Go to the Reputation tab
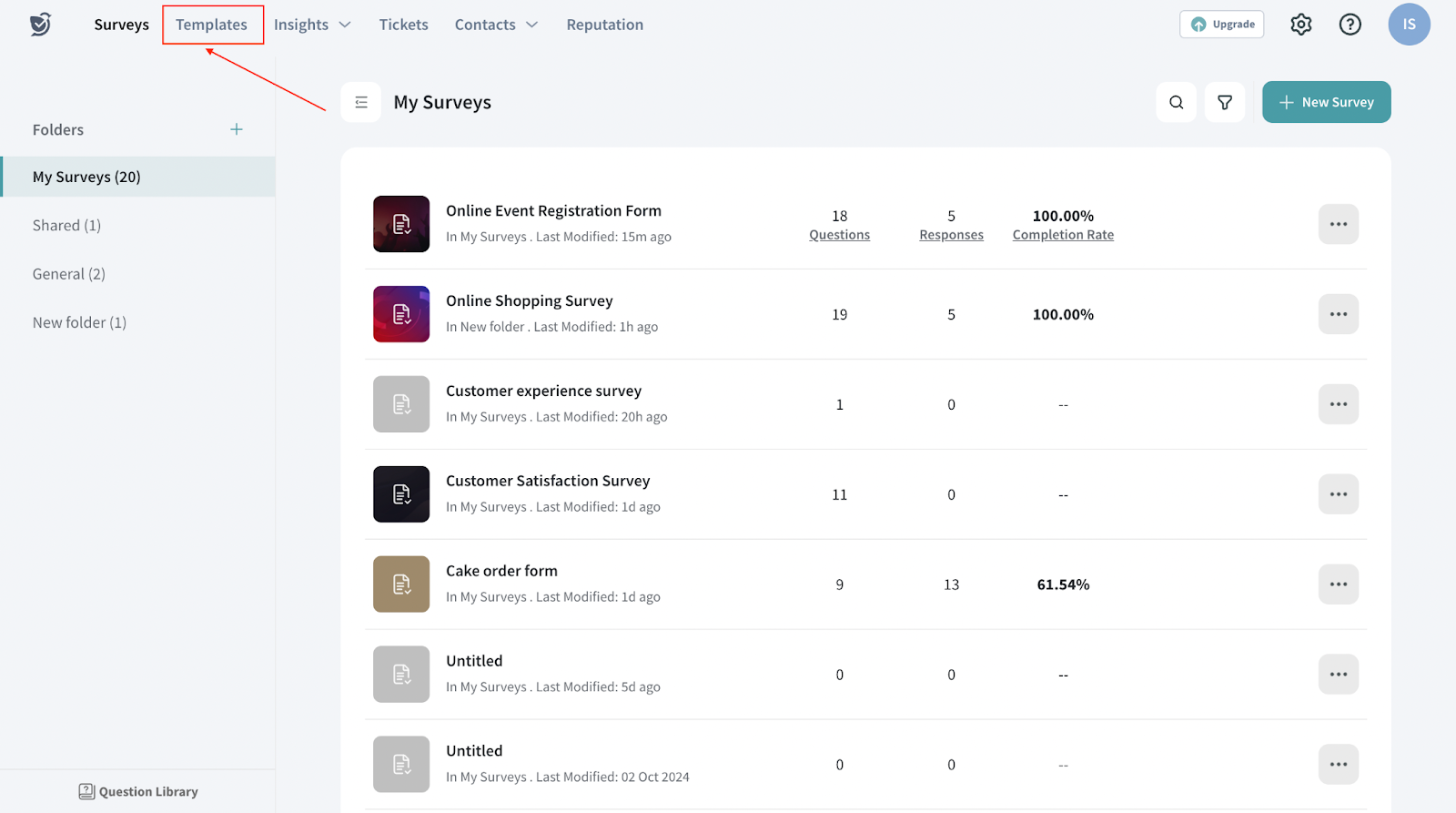 pyautogui.click(x=604, y=25)
